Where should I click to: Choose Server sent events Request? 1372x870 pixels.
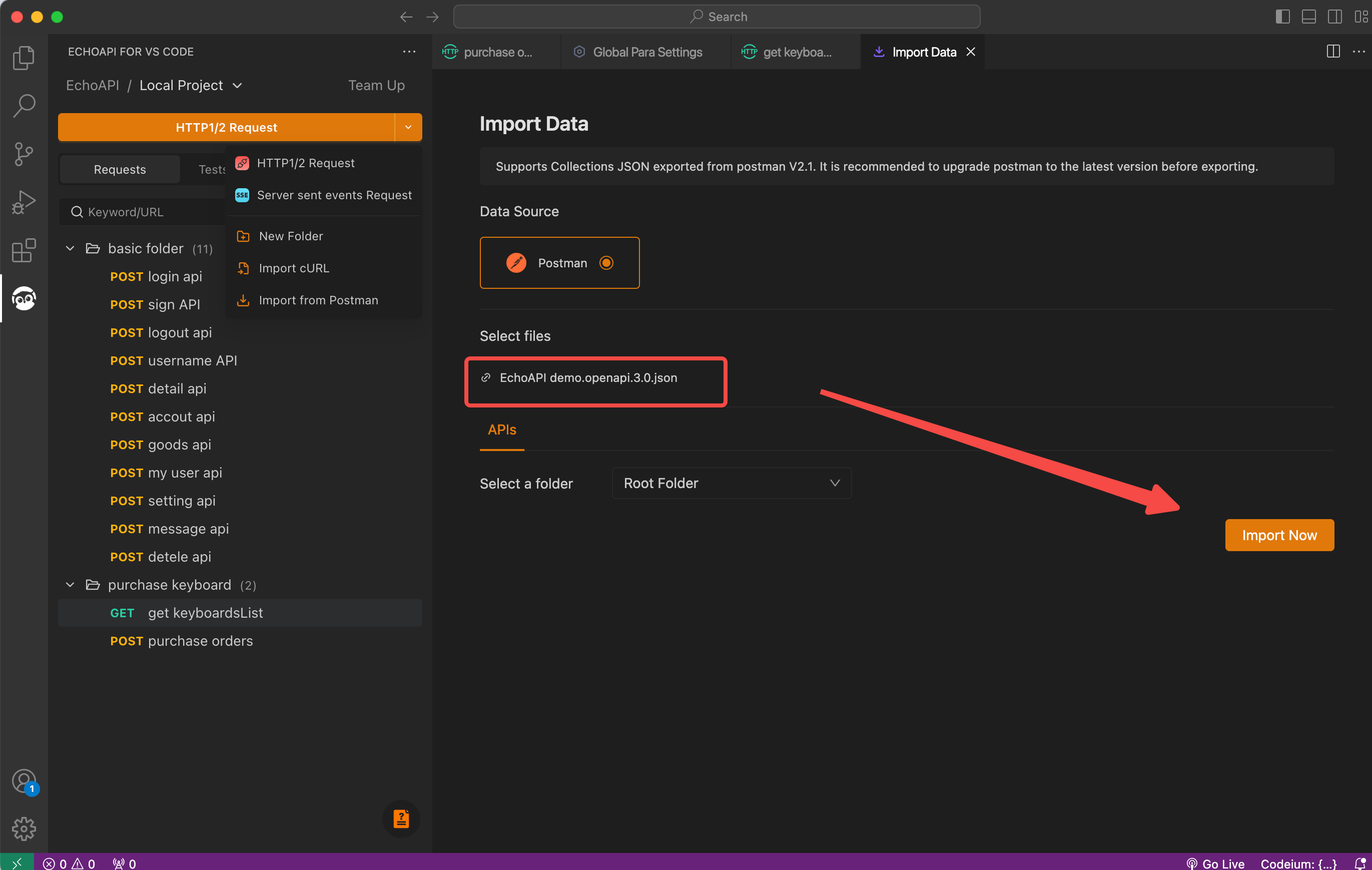(324, 195)
